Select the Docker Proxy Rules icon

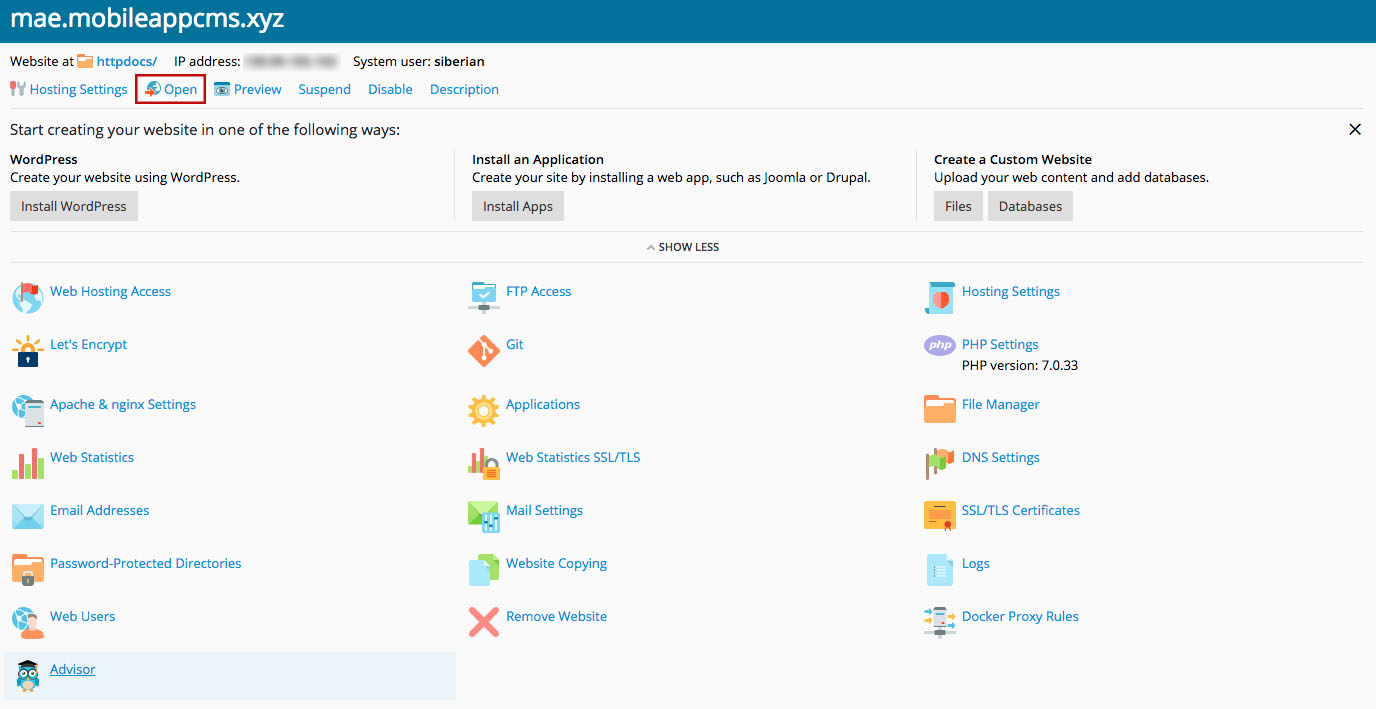coord(939,622)
